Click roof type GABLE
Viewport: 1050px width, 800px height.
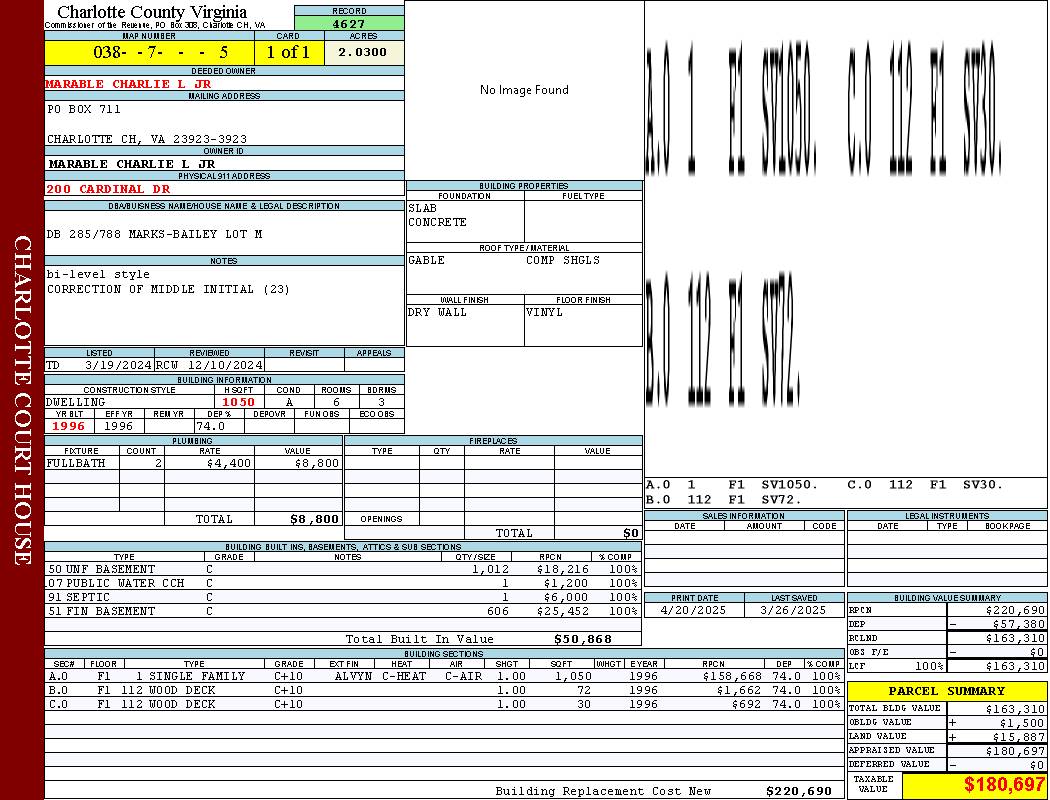427,260
